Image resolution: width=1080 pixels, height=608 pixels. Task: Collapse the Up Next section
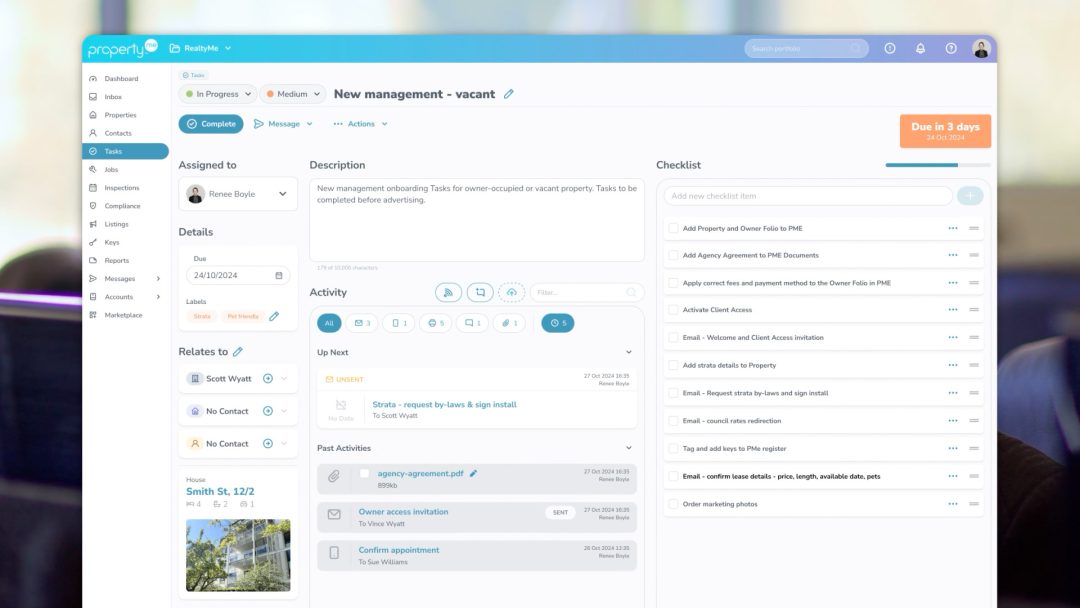(628, 353)
